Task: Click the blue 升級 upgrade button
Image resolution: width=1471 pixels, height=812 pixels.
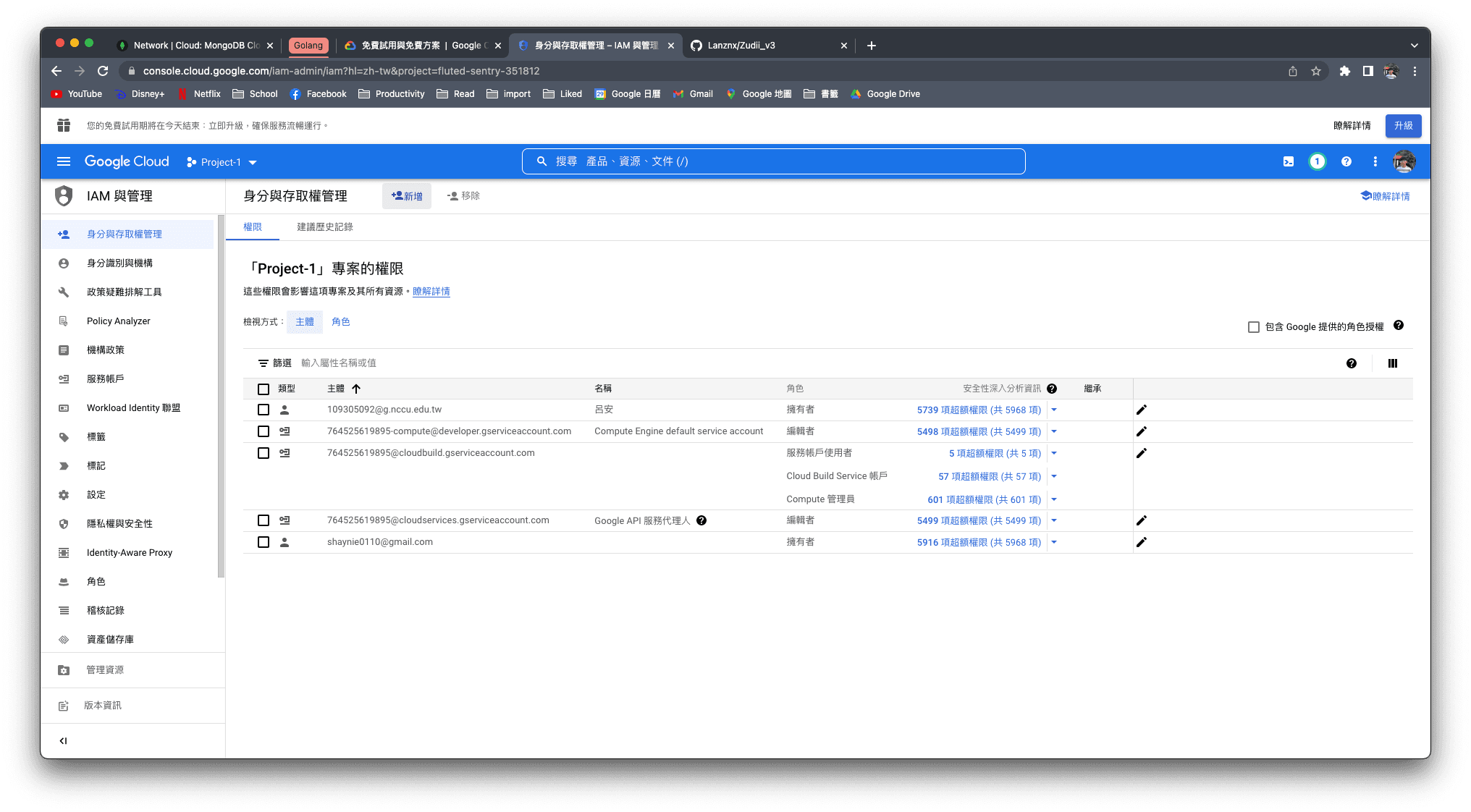Action: coord(1403,125)
